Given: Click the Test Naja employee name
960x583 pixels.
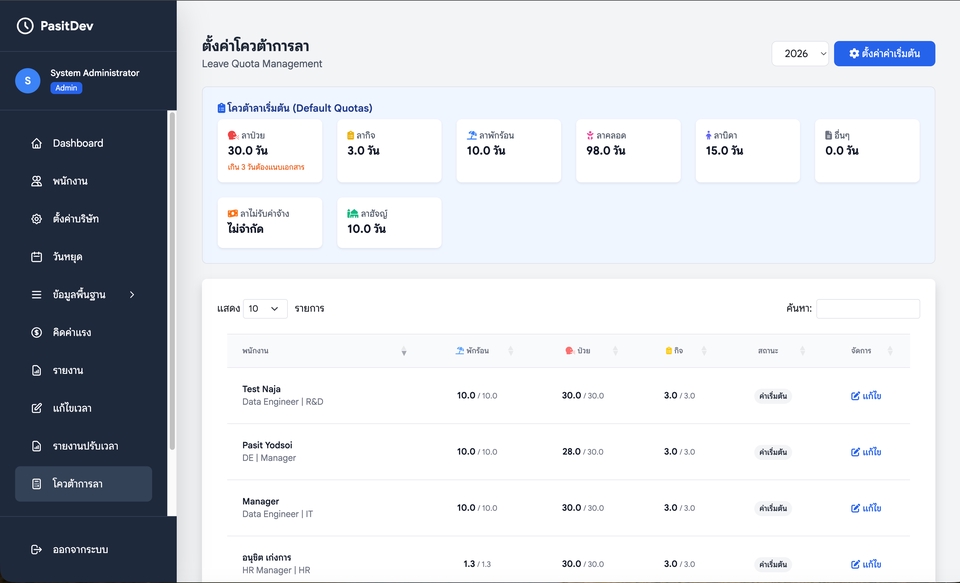Looking at the screenshot, I should click(261, 389).
